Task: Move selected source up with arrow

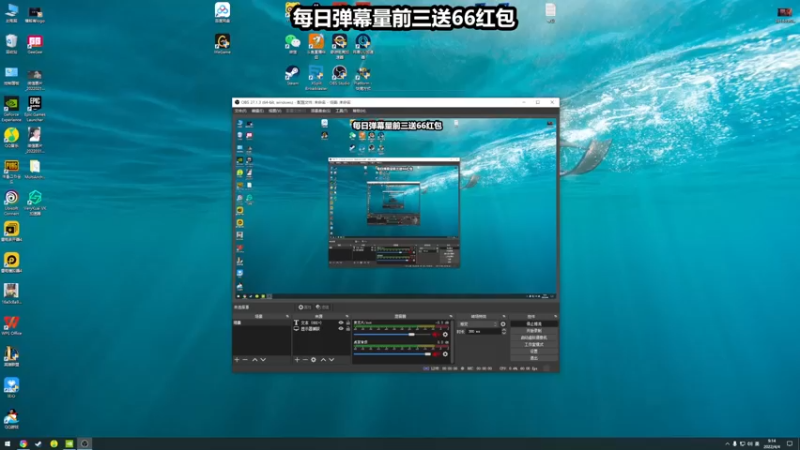Action: (323, 360)
